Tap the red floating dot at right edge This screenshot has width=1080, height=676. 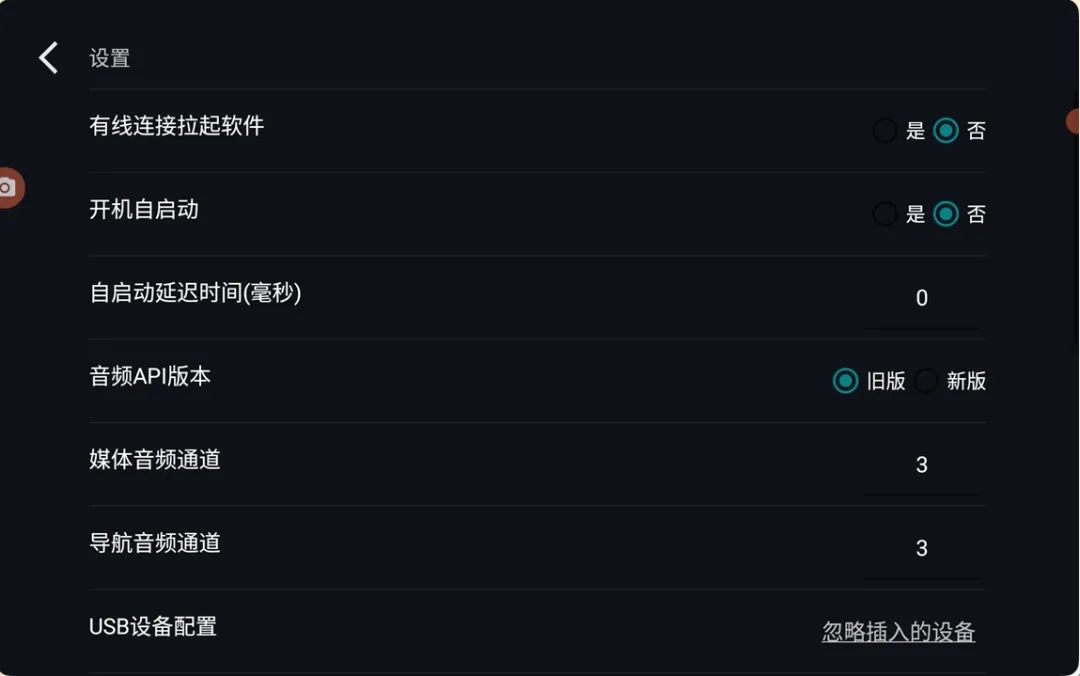click(x=1073, y=122)
